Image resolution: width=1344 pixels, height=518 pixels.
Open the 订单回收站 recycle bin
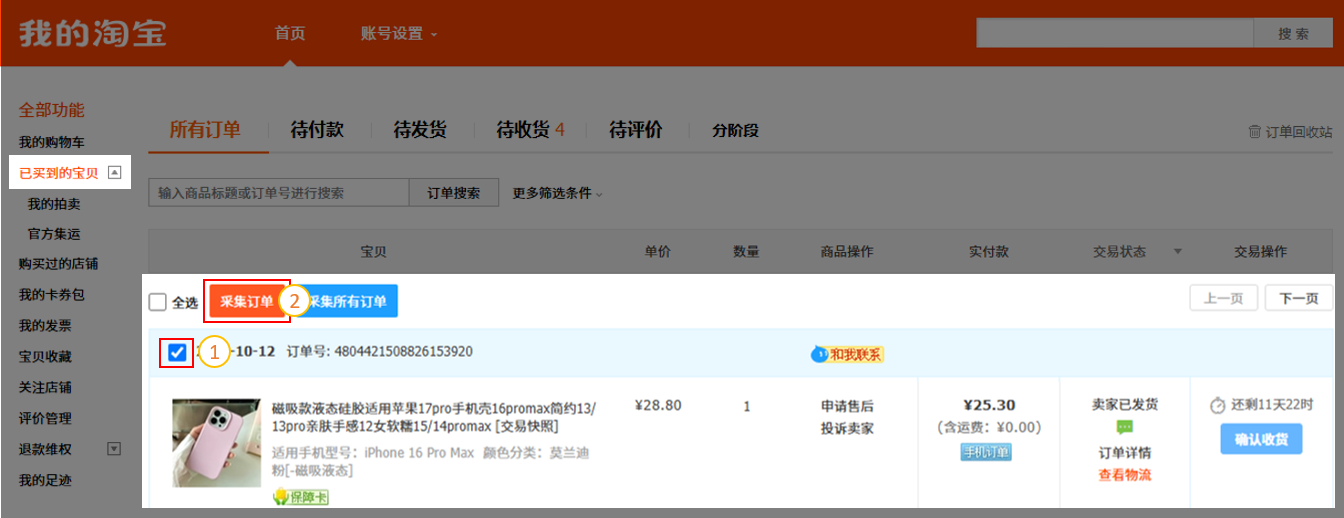pyautogui.click(x=1290, y=132)
